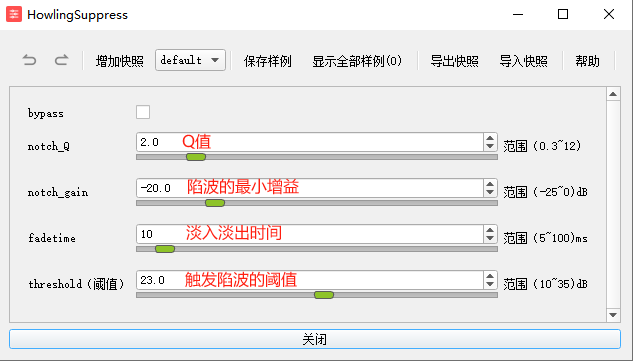Click the redo arrow icon
The image size is (635, 364).
[61, 60]
